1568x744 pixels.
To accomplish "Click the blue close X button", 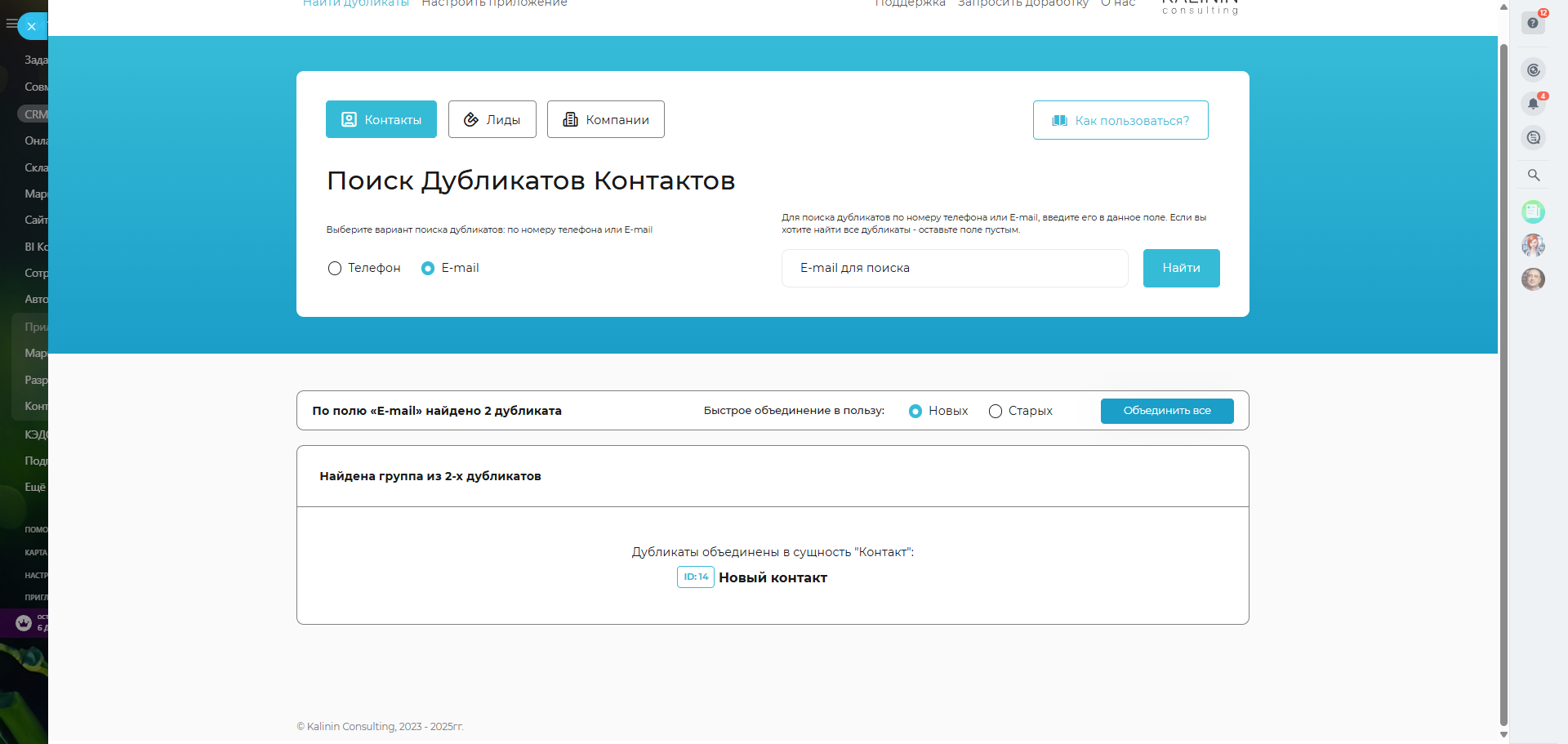I will [x=32, y=26].
